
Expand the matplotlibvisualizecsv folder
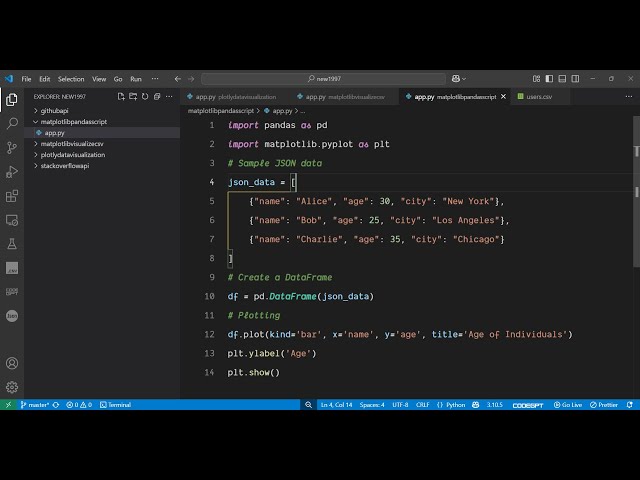pyautogui.click(x=72, y=144)
